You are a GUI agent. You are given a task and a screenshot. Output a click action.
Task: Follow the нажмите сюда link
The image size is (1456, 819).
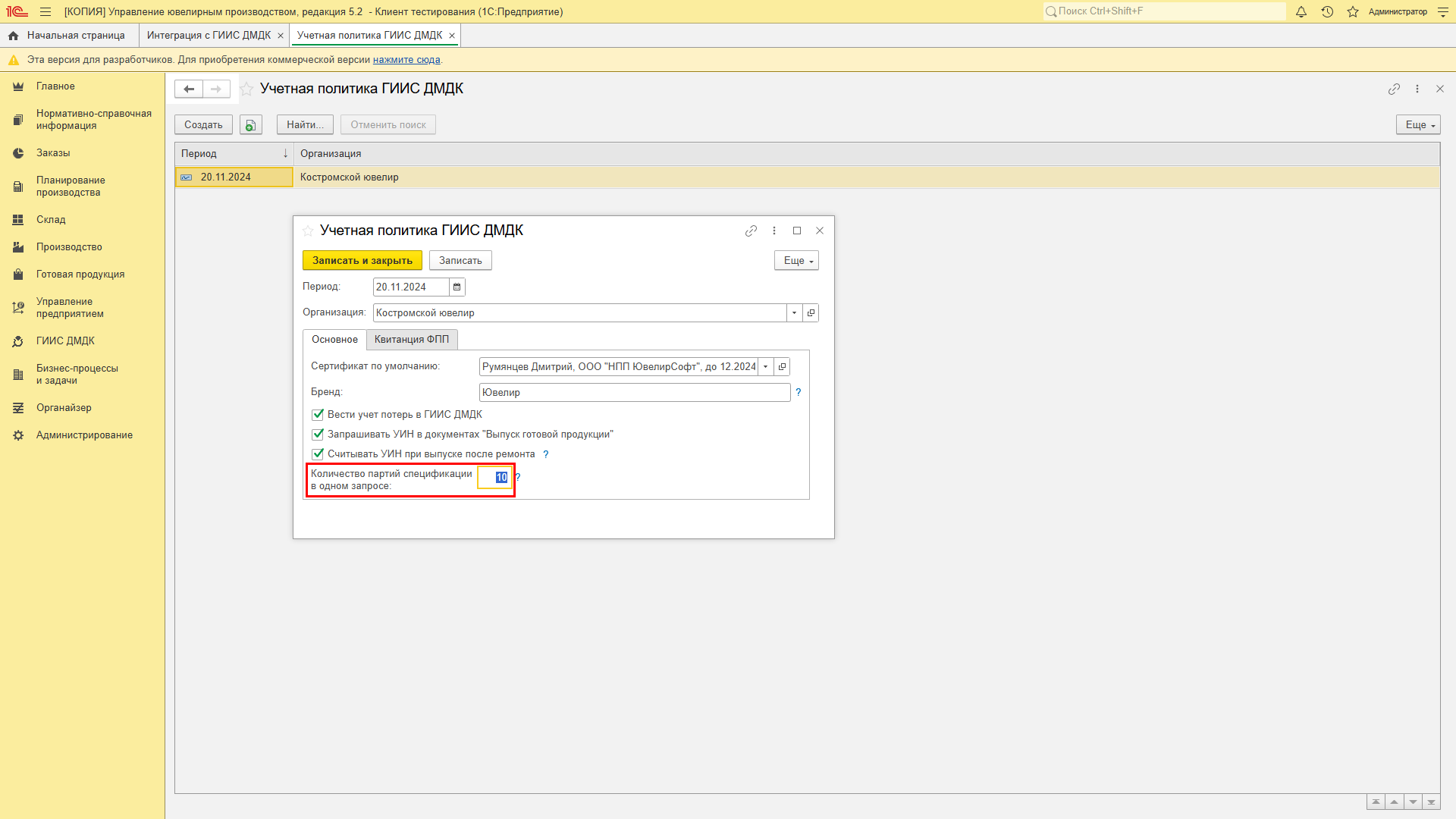point(406,60)
